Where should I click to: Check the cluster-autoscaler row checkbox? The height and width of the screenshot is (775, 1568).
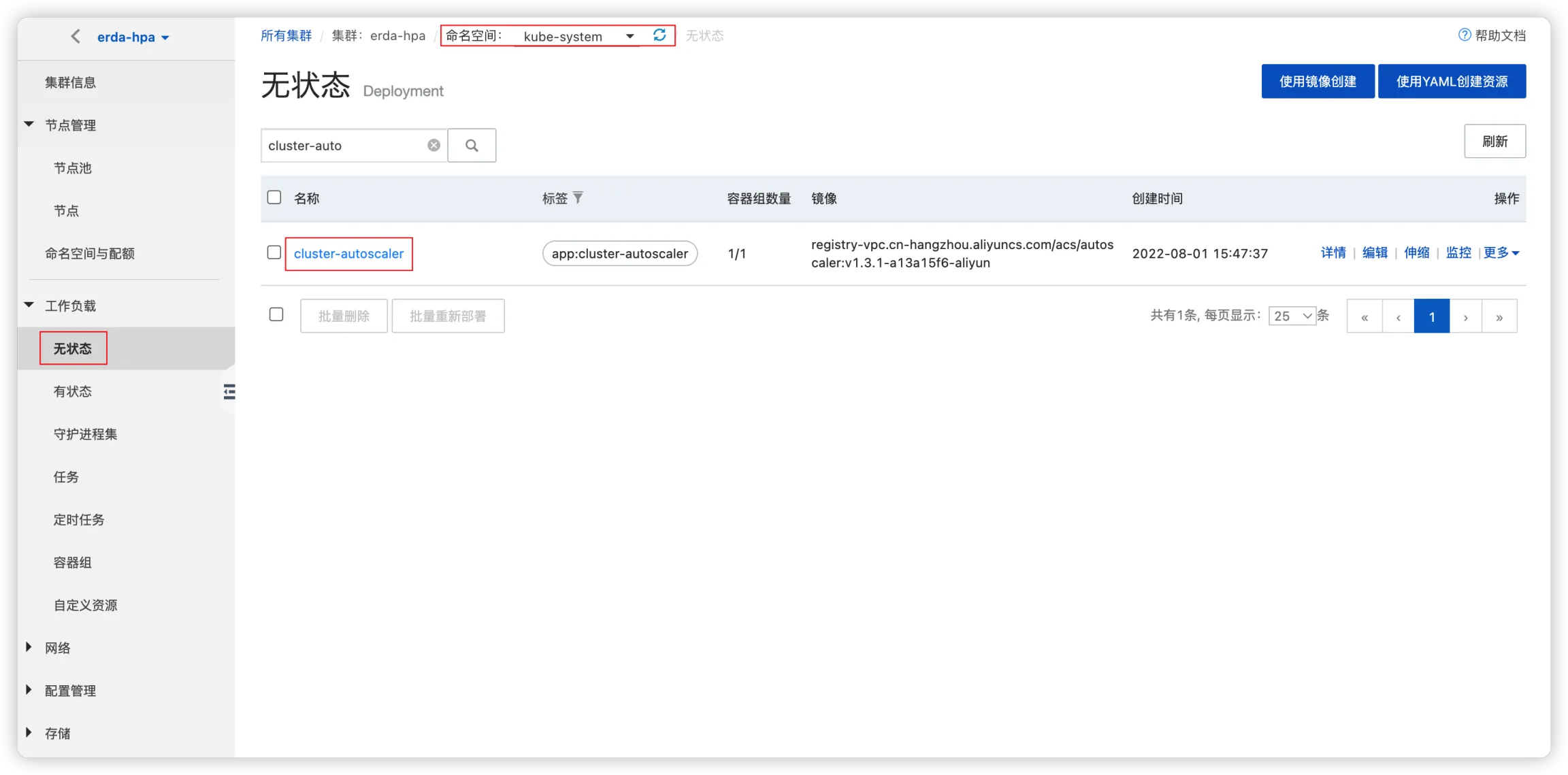(274, 252)
